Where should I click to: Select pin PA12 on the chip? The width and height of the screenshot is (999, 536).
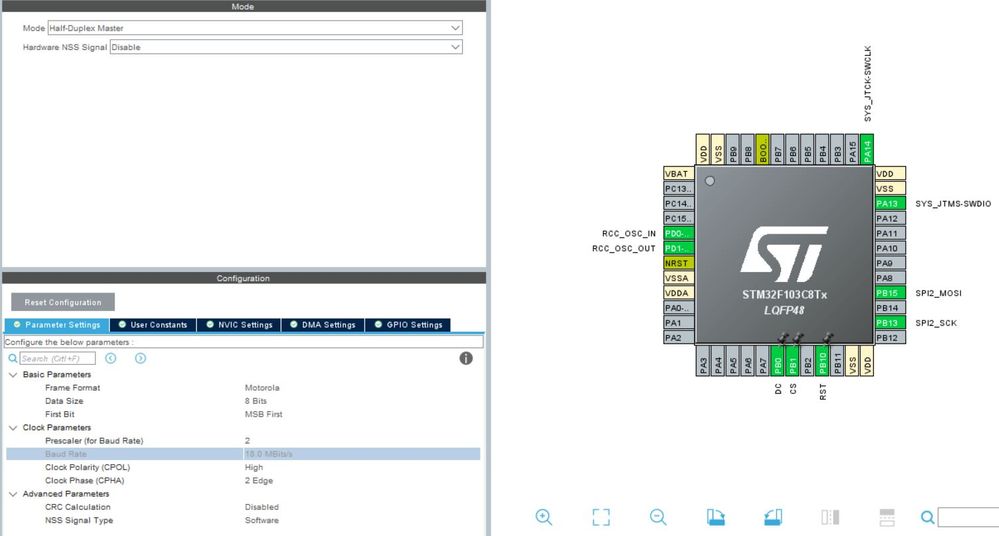click(x=890, y=218)
